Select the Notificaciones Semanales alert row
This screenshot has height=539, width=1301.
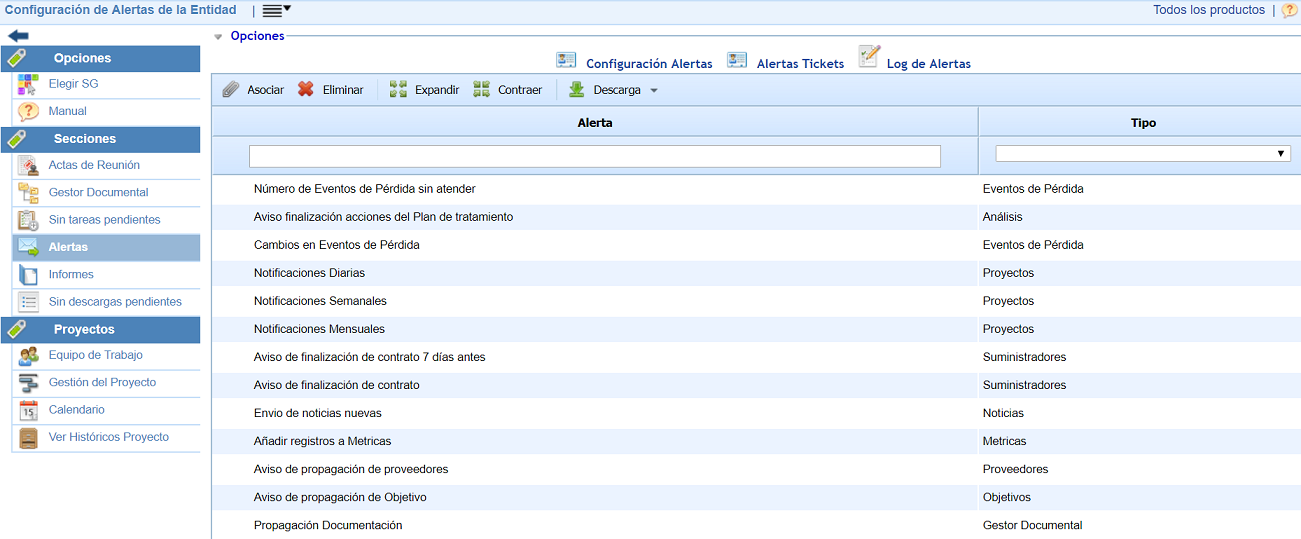click(320, 301)
